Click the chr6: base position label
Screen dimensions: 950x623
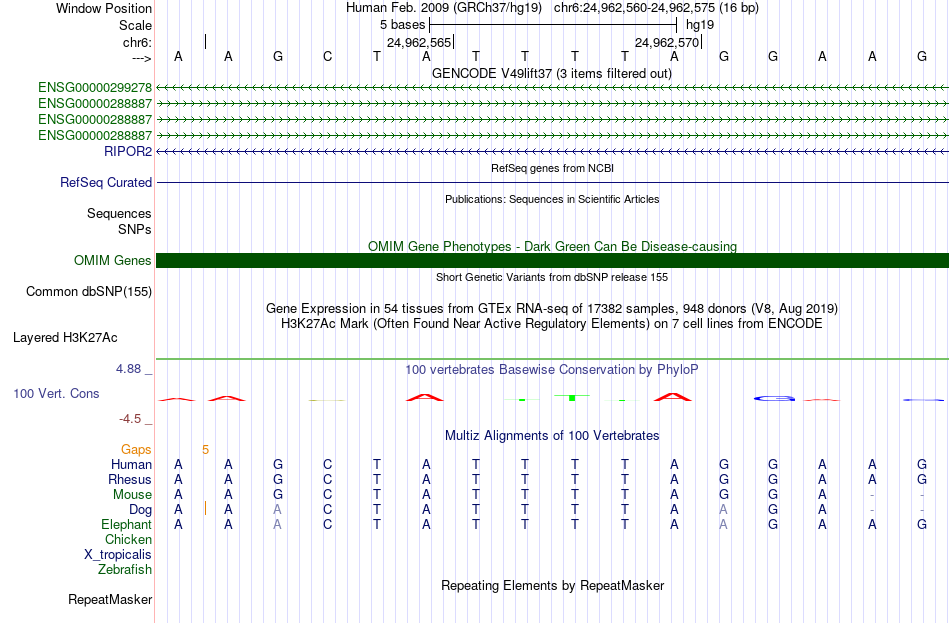(x=137, y=42)
